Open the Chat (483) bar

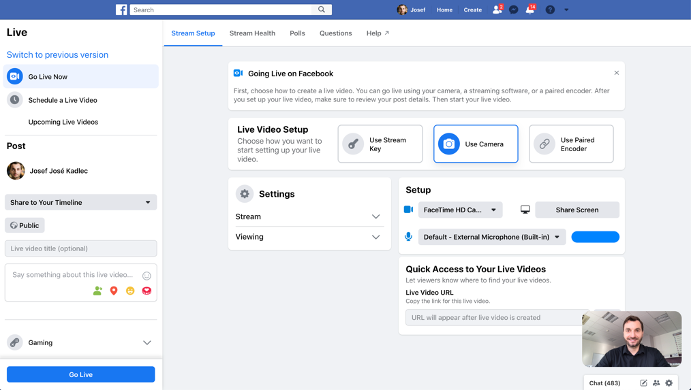(x=604, y=383)
